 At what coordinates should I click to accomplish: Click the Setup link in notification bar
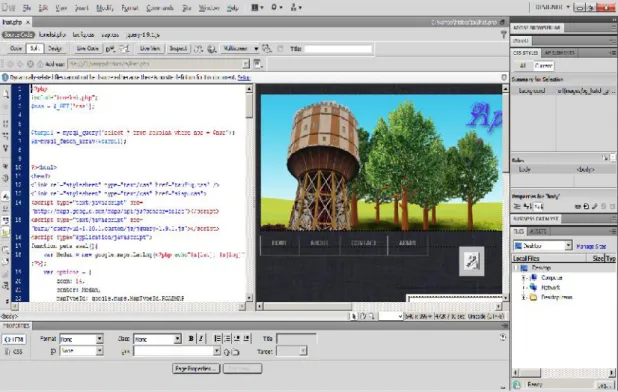[244, 78]
